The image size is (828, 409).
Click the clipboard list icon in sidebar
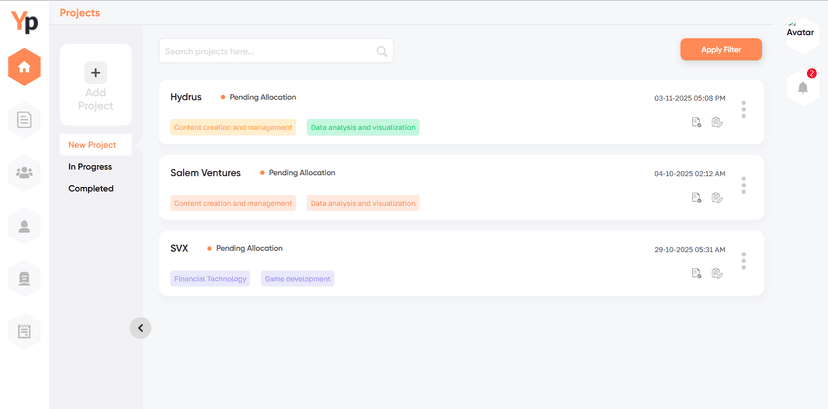(24, 330)
